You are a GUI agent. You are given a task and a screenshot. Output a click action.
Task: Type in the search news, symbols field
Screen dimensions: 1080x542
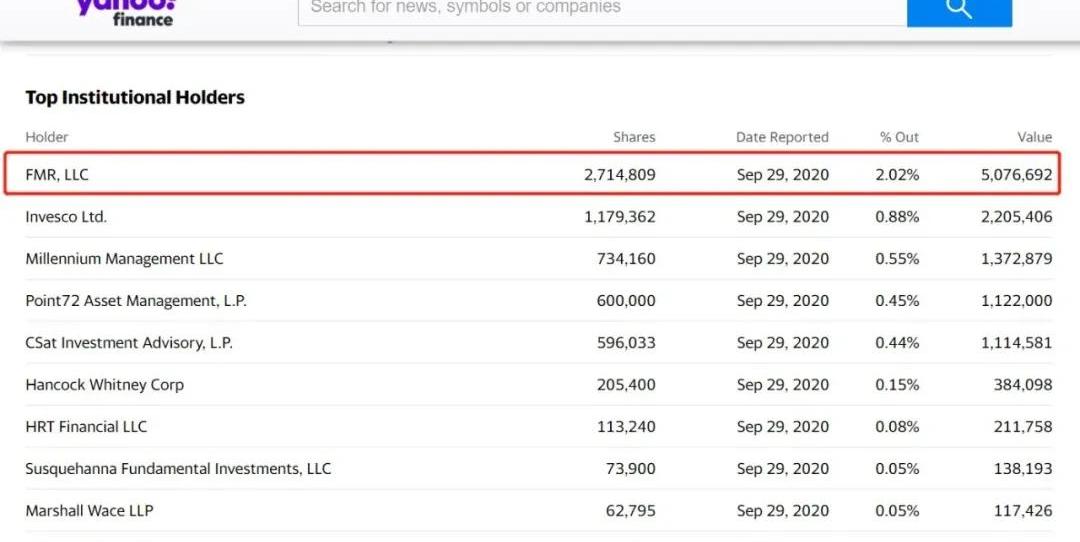pyautogui.click(x=600, y=9)
